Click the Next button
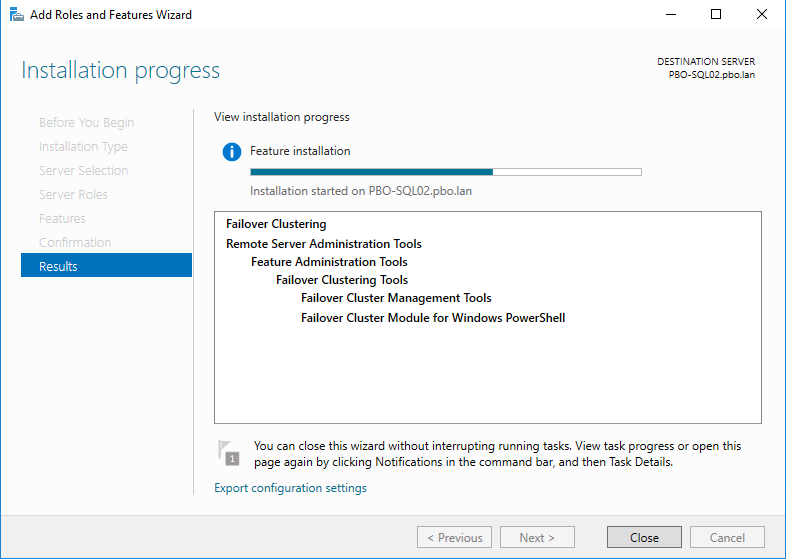This screenshot has width=786, height=559. point(537,537)
